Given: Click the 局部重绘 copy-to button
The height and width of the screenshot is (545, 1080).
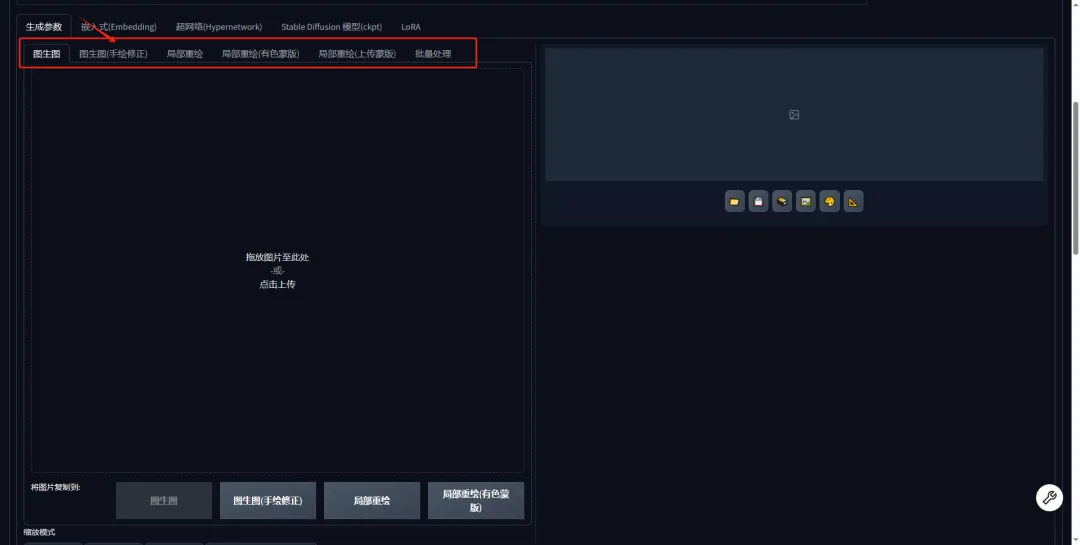Looking at the screenshot, I should click(372, 500).
